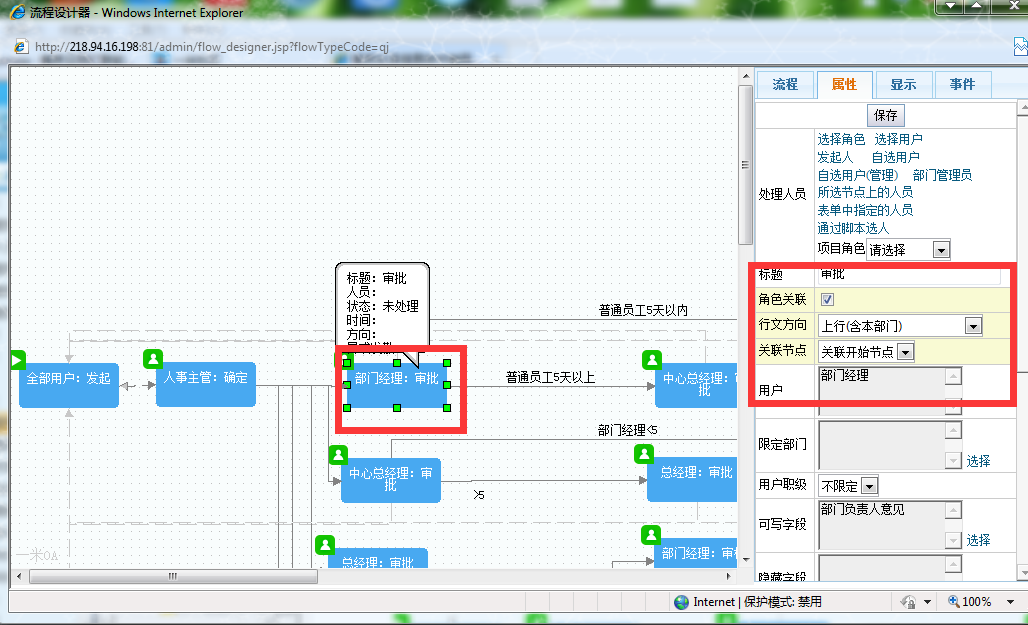
Task: Click the user icon on the lower-left 中心总经理 node
Action: pyautogui.click(x=338, y=454)
